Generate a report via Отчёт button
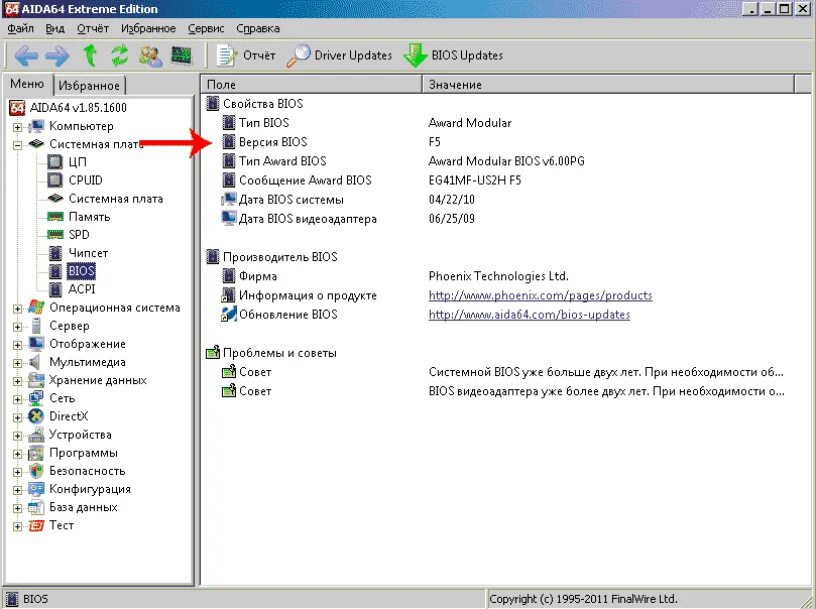Screen dimensions: 816x609 [246, 55]
